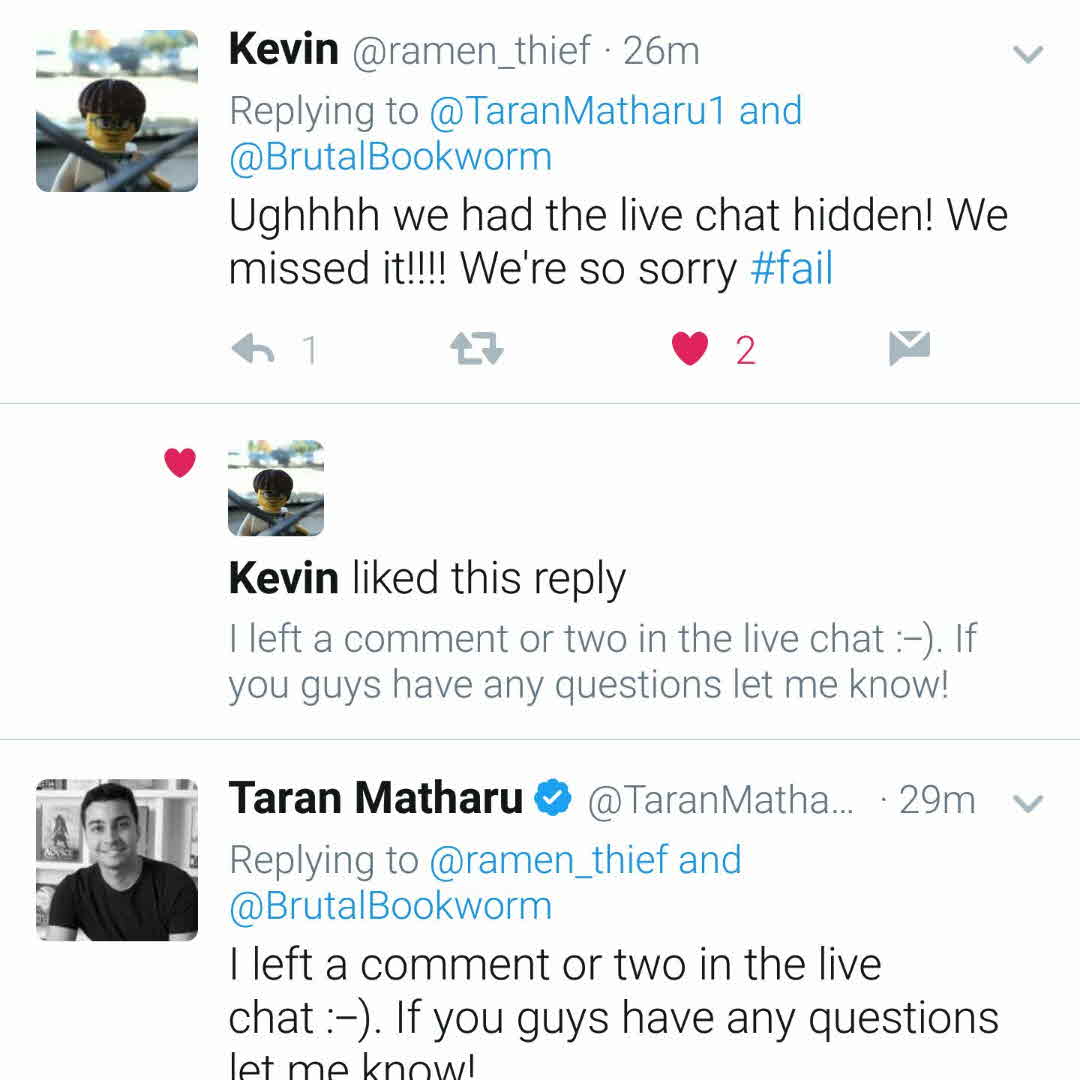Click the heart icon in the like notification
This screenshot has height=1080, width=1080.
click(x=180, y=462)
